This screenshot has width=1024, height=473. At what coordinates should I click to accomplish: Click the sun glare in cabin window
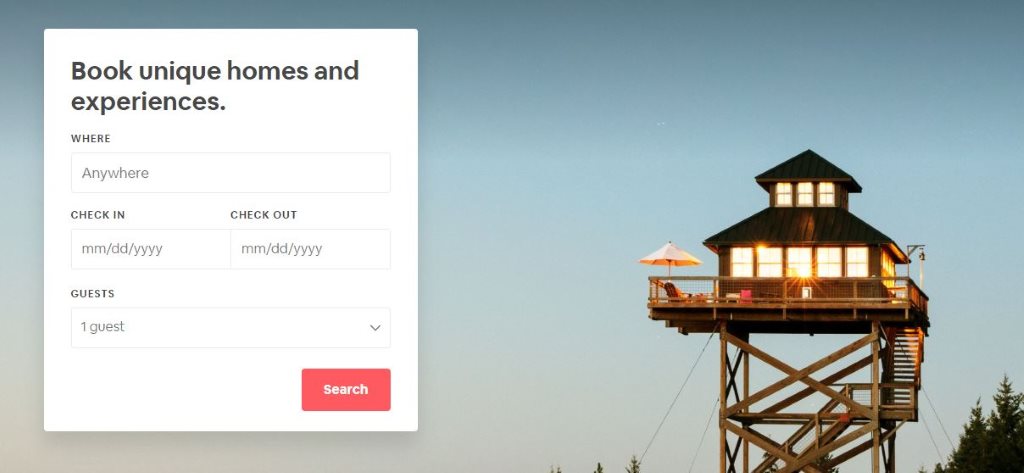tap(803, 267)
